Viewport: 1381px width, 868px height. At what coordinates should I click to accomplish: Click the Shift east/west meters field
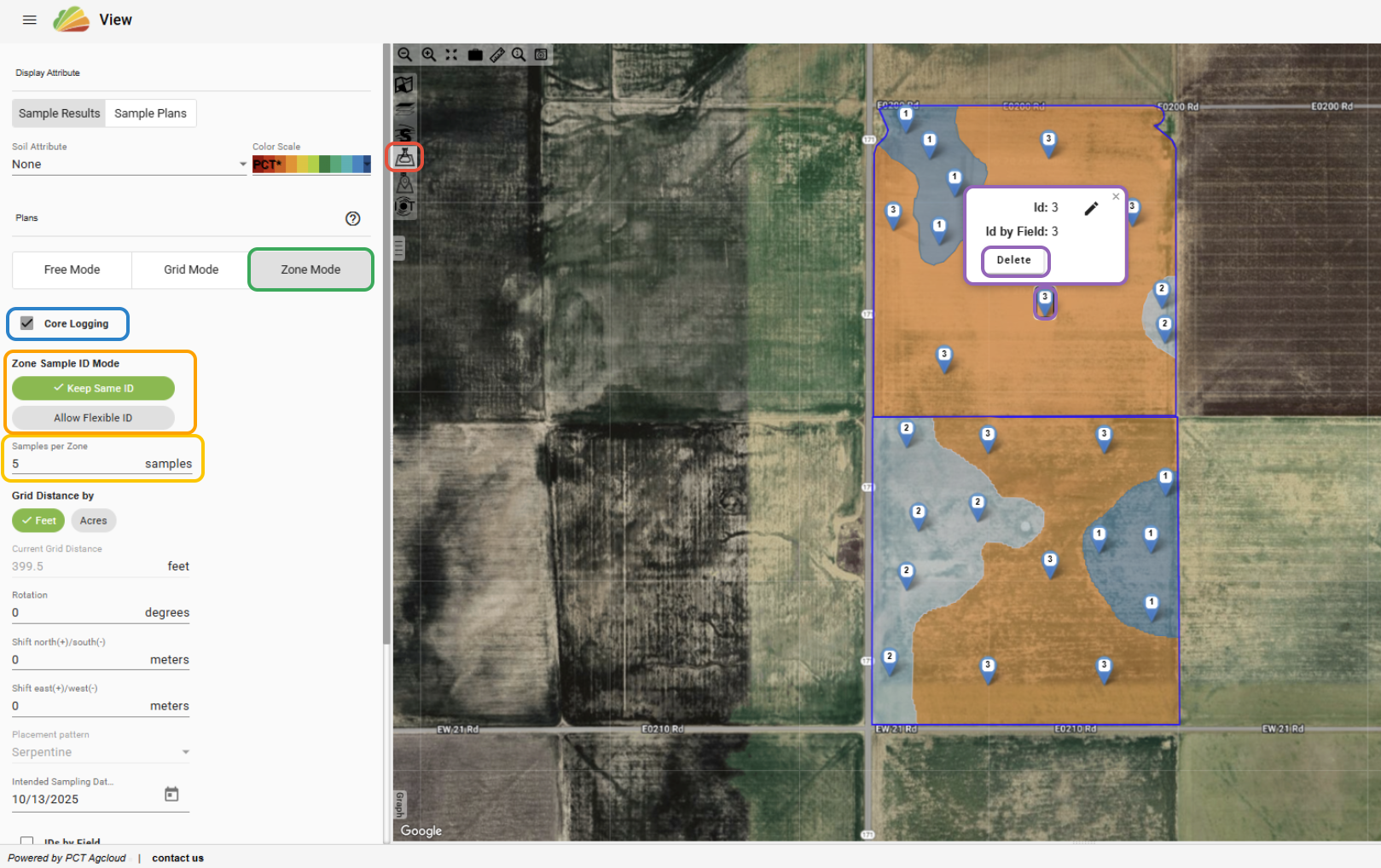pos(101,706)
